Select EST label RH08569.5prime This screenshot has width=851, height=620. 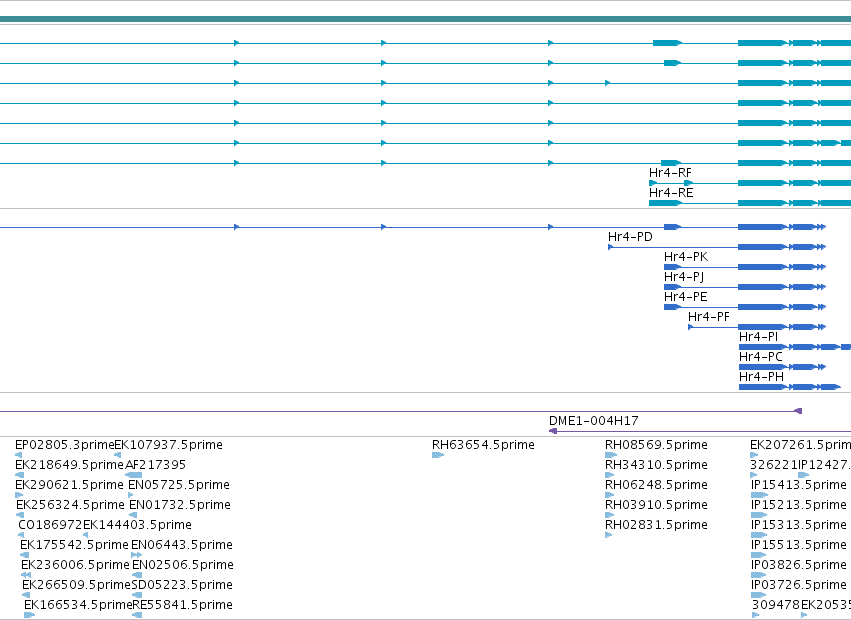(656, 445)
